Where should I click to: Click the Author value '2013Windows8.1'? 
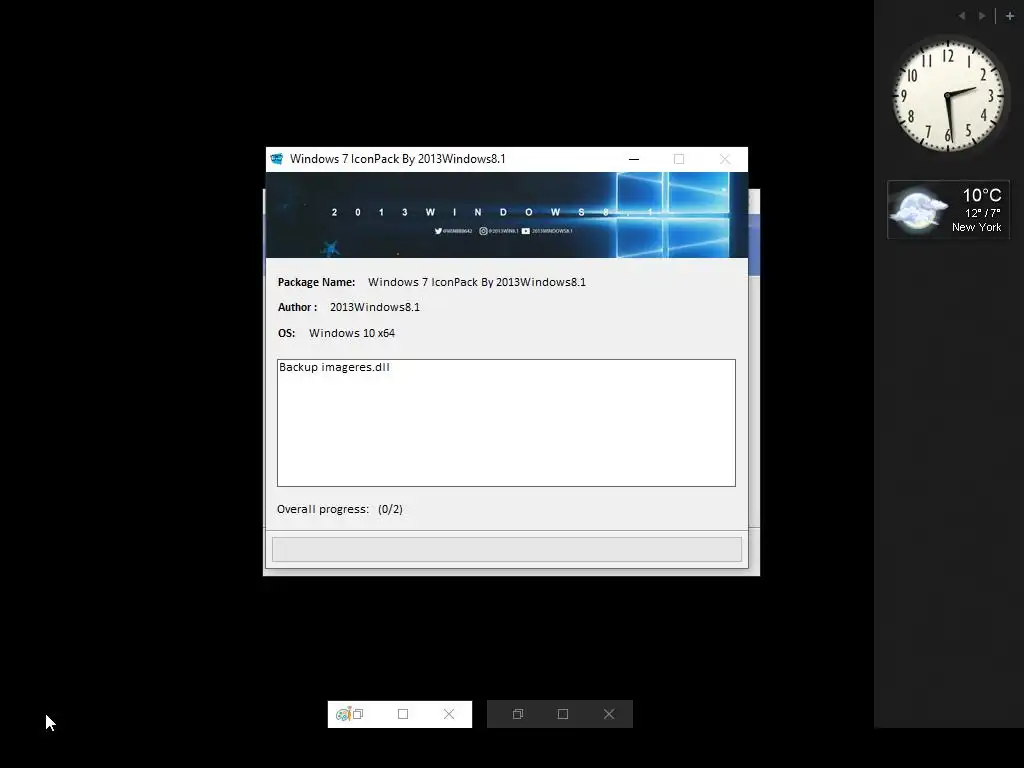(375, 307)
